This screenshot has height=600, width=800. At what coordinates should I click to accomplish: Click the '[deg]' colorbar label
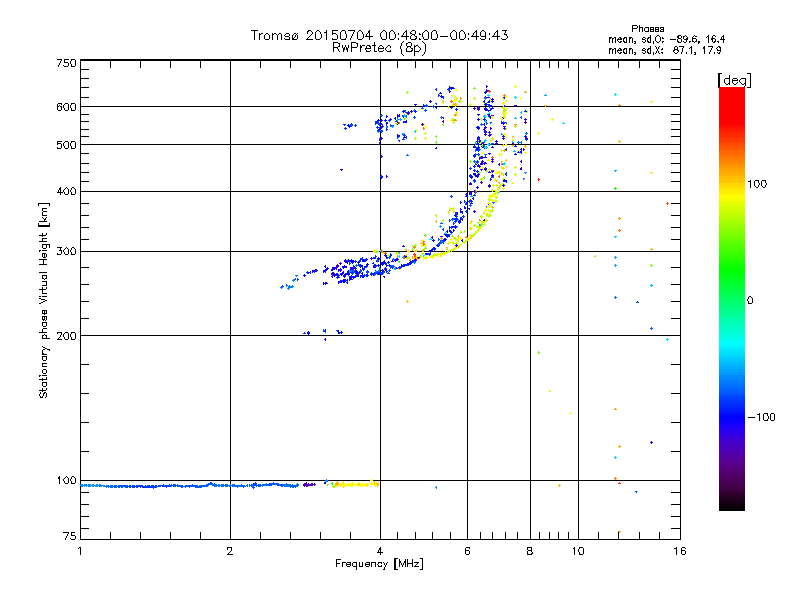pos(734,80)
